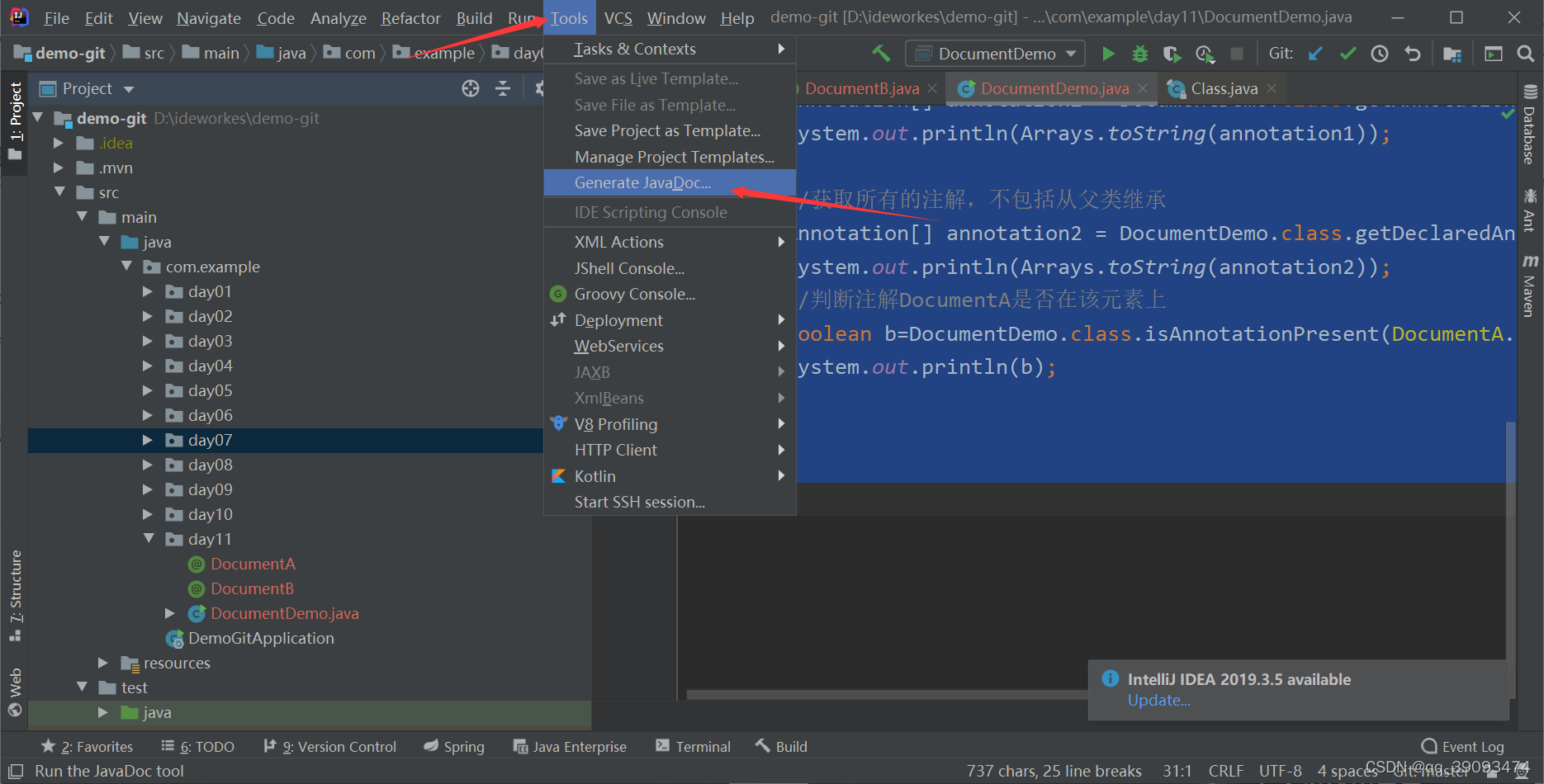This screenshot has width=1544, height=784.
Task: Open DocumentA in project tree
Action: 253,564
